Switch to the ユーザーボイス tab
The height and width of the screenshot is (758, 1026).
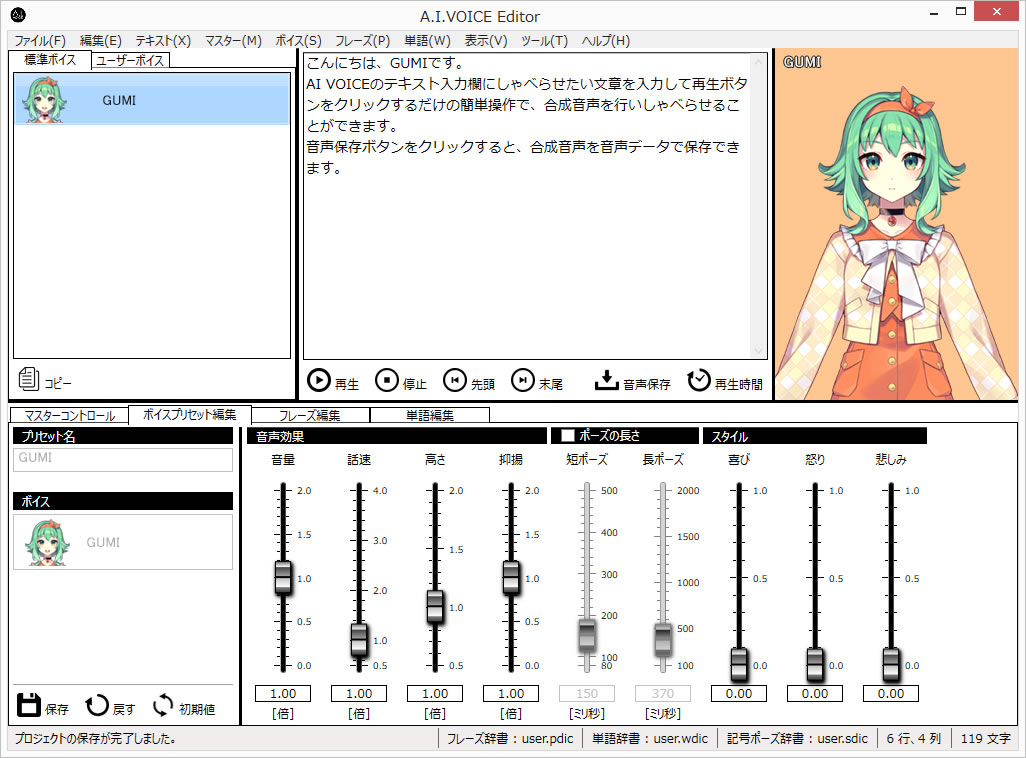(x=130, y=61)
